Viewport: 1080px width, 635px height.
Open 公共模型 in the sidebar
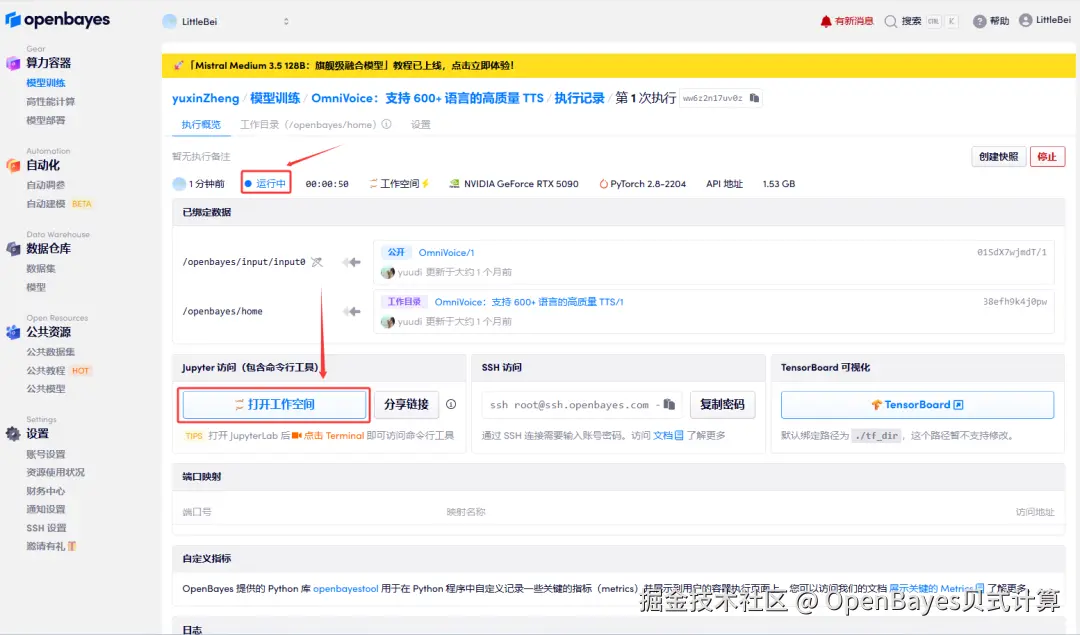(x=45, y=388)
